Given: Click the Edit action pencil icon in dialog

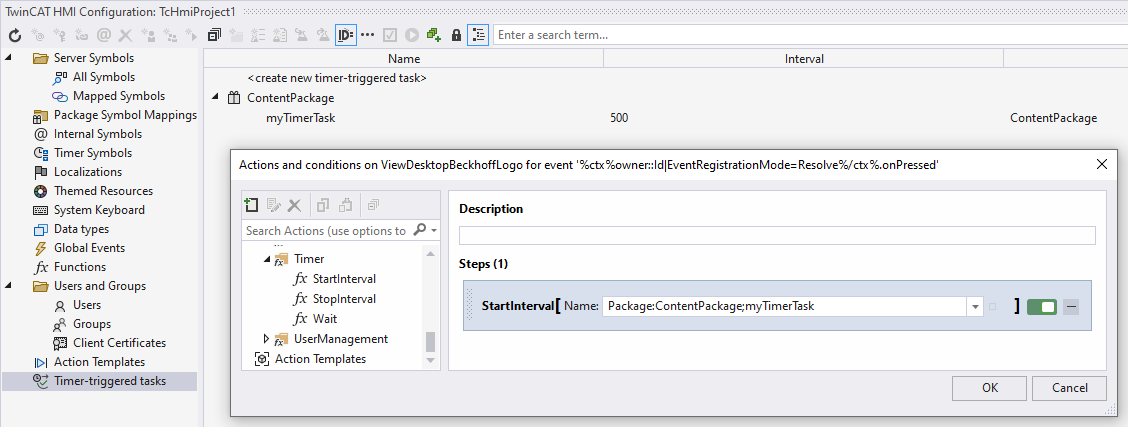Looking at the screenshot, I should pyautogui.click(x=273, y=206).
